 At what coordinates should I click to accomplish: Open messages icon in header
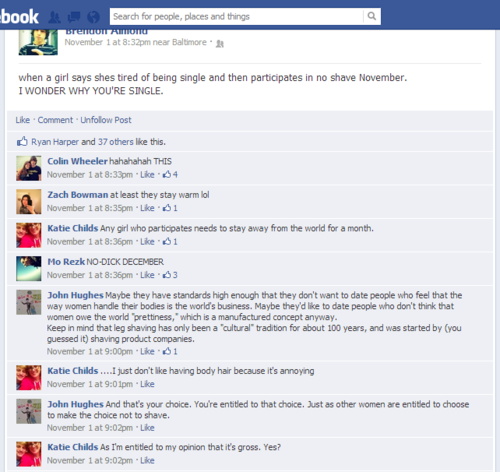pos(74,17)
